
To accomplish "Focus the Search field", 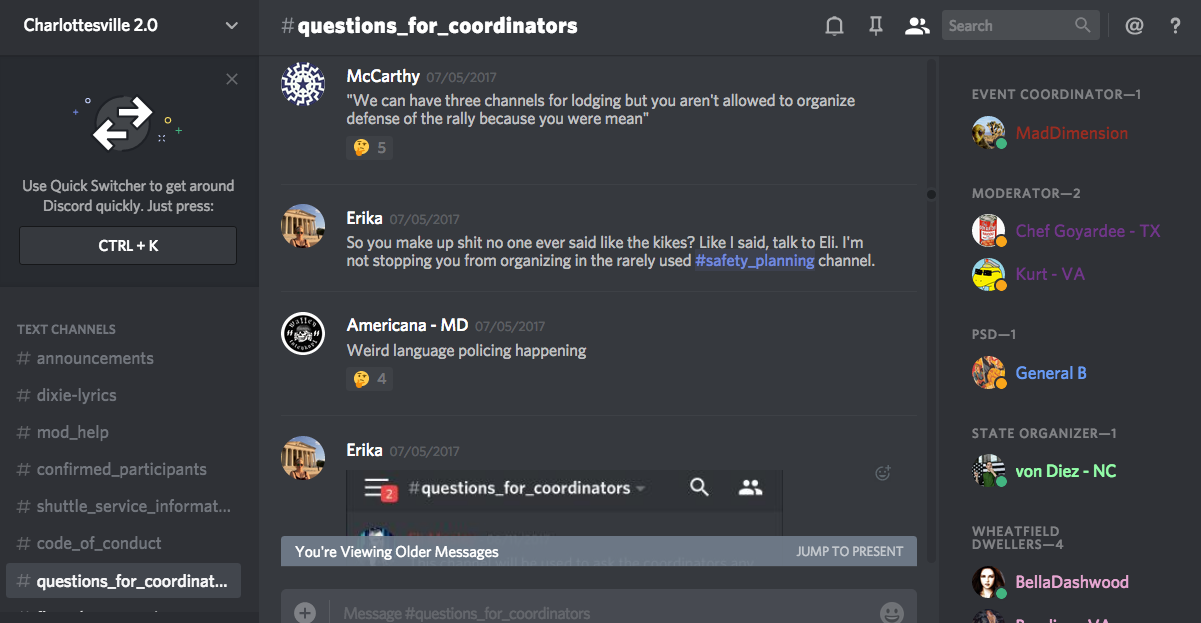I will 1008,26.
